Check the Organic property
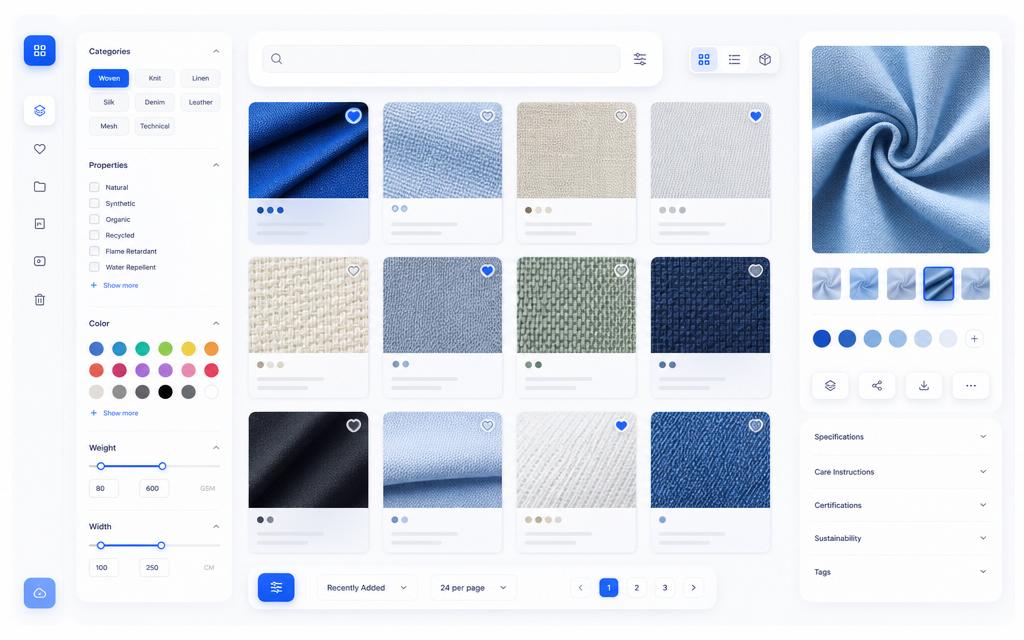Screen dimensions: 1024x640 (94, 219)
